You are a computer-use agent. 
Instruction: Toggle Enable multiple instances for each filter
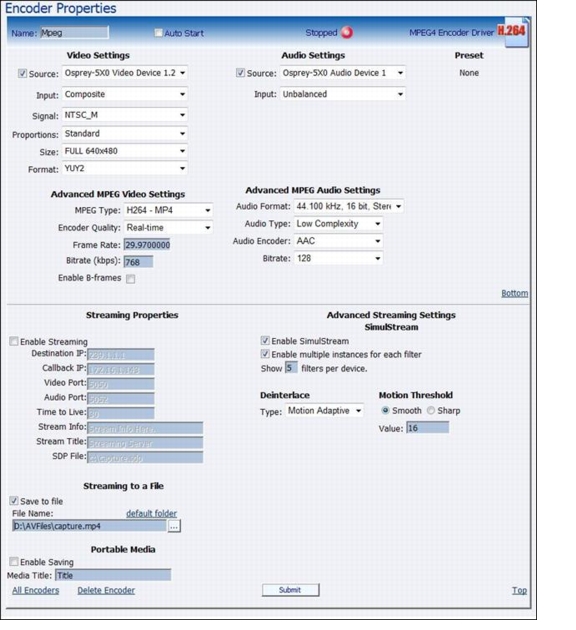tap(265, 354)
